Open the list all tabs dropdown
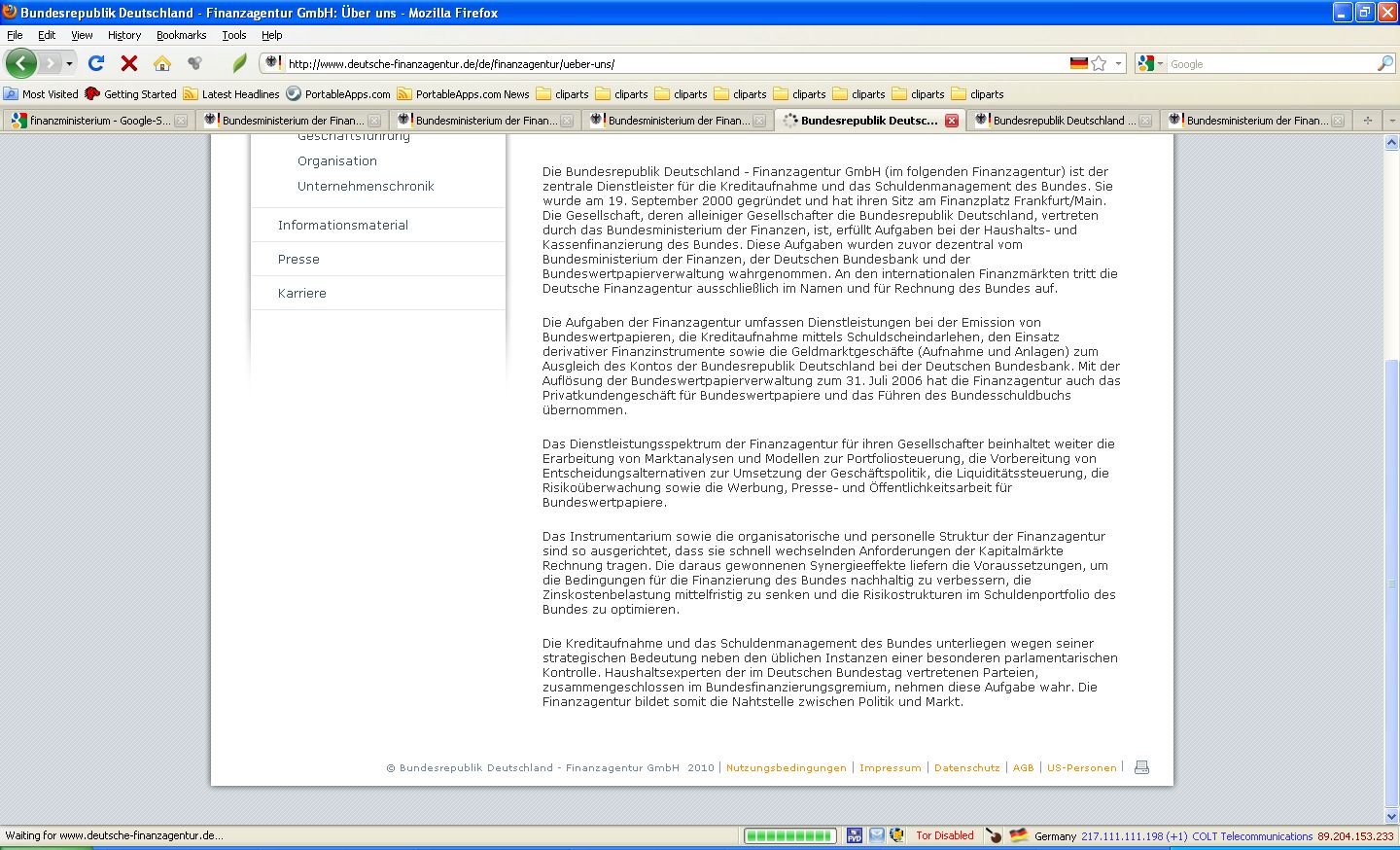The height and width of the screenshot is (850, 1400). point(1391,121)
